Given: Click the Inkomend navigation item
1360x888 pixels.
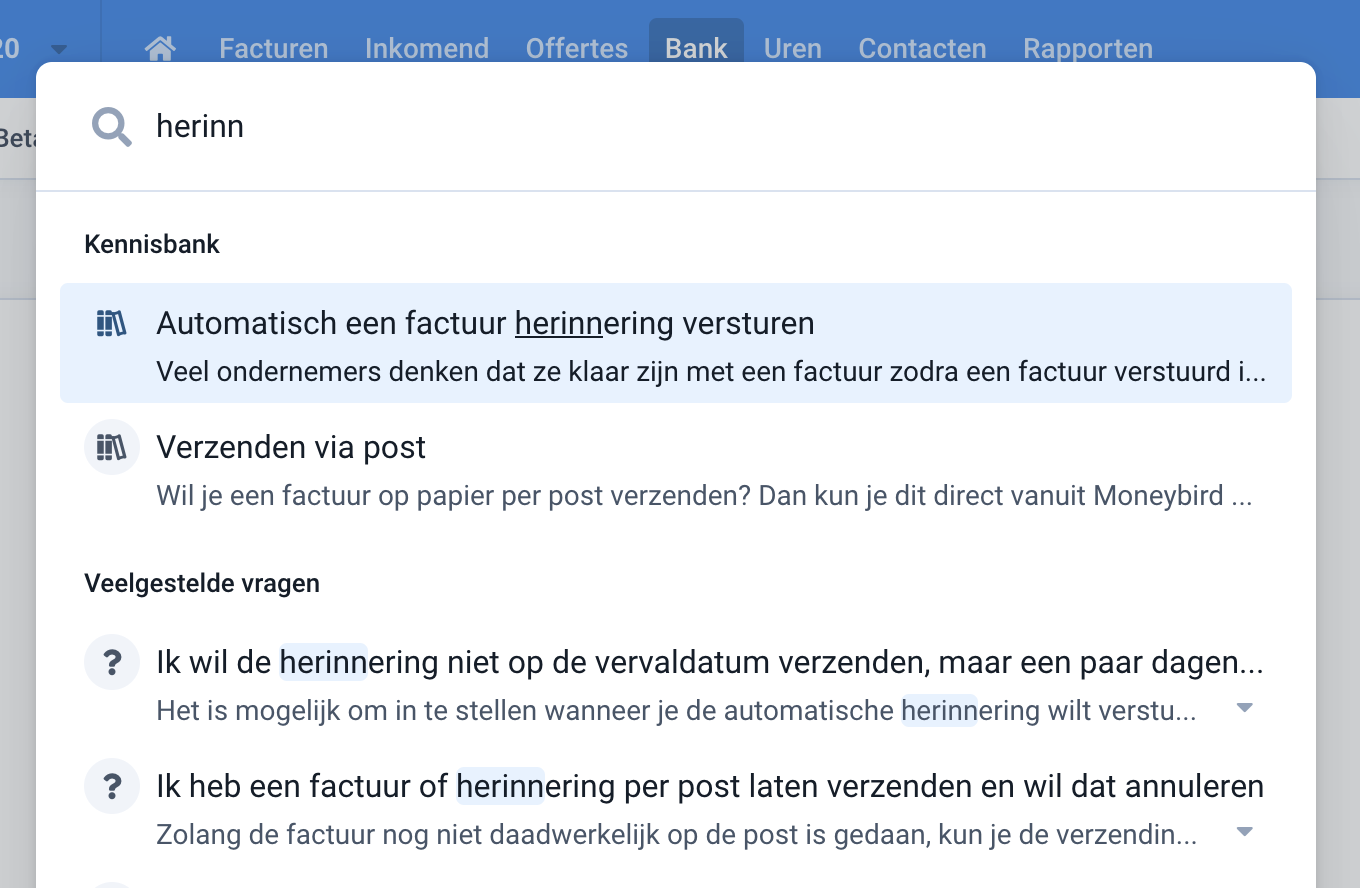Looking at the screenshot, I should (427, 47).
